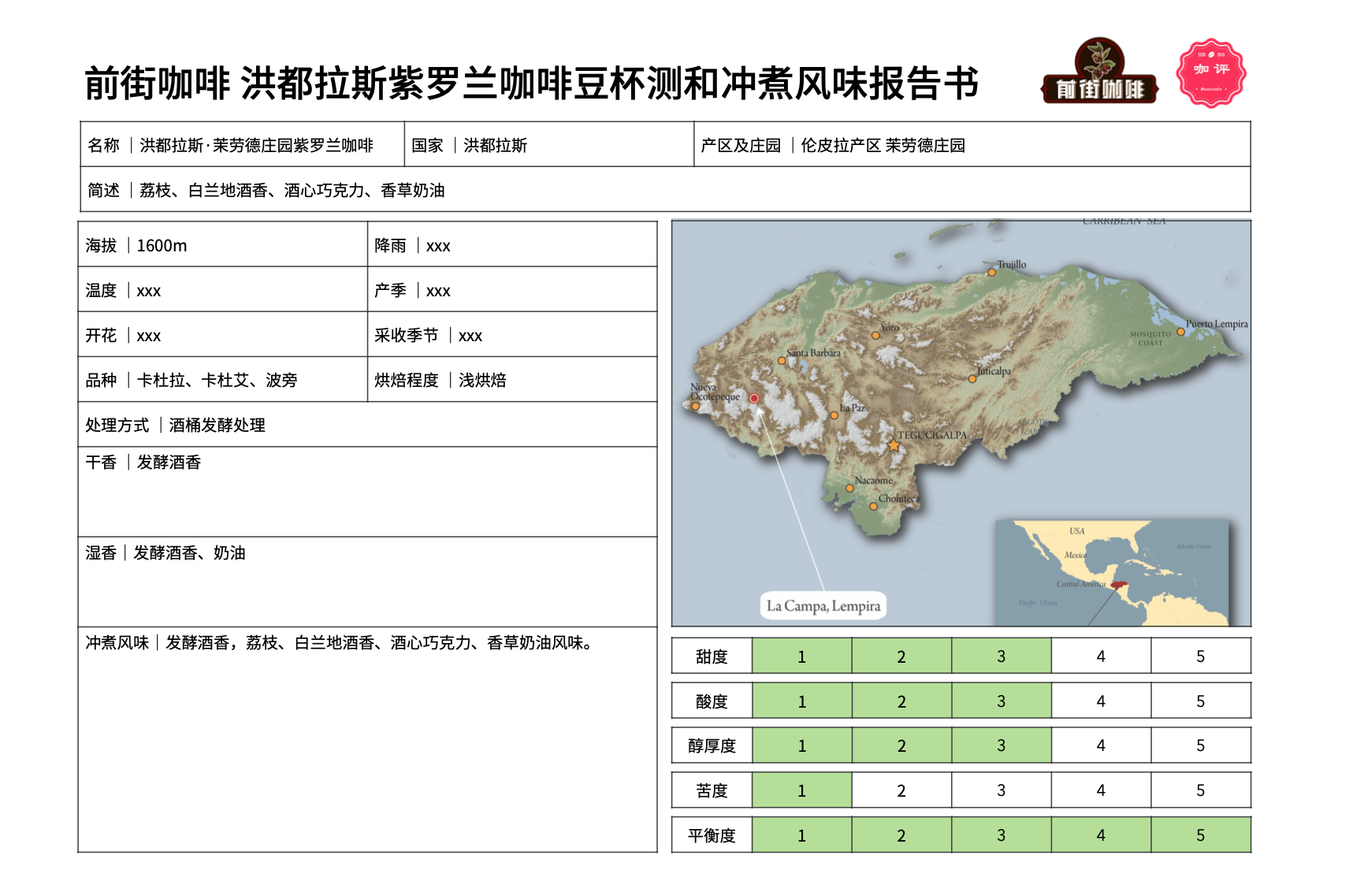Click the 海拔 1600m cell
Image resolution: width=1349 pixels, height=896 pixels.
coord(223,245)
